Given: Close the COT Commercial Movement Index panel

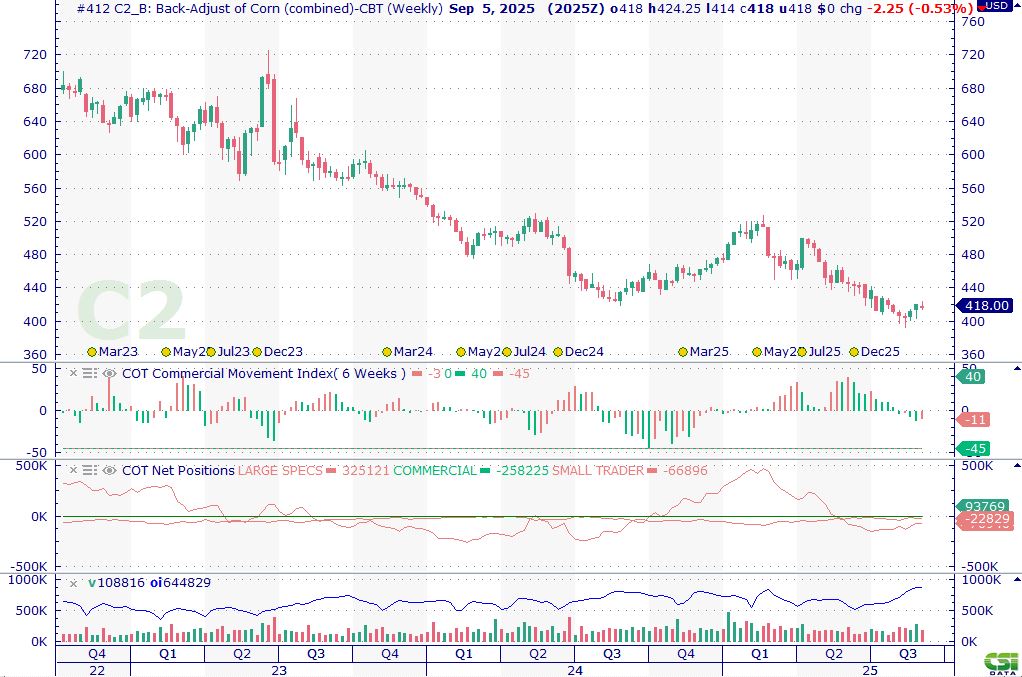Looking at the screenshot, I should [72, 373].
